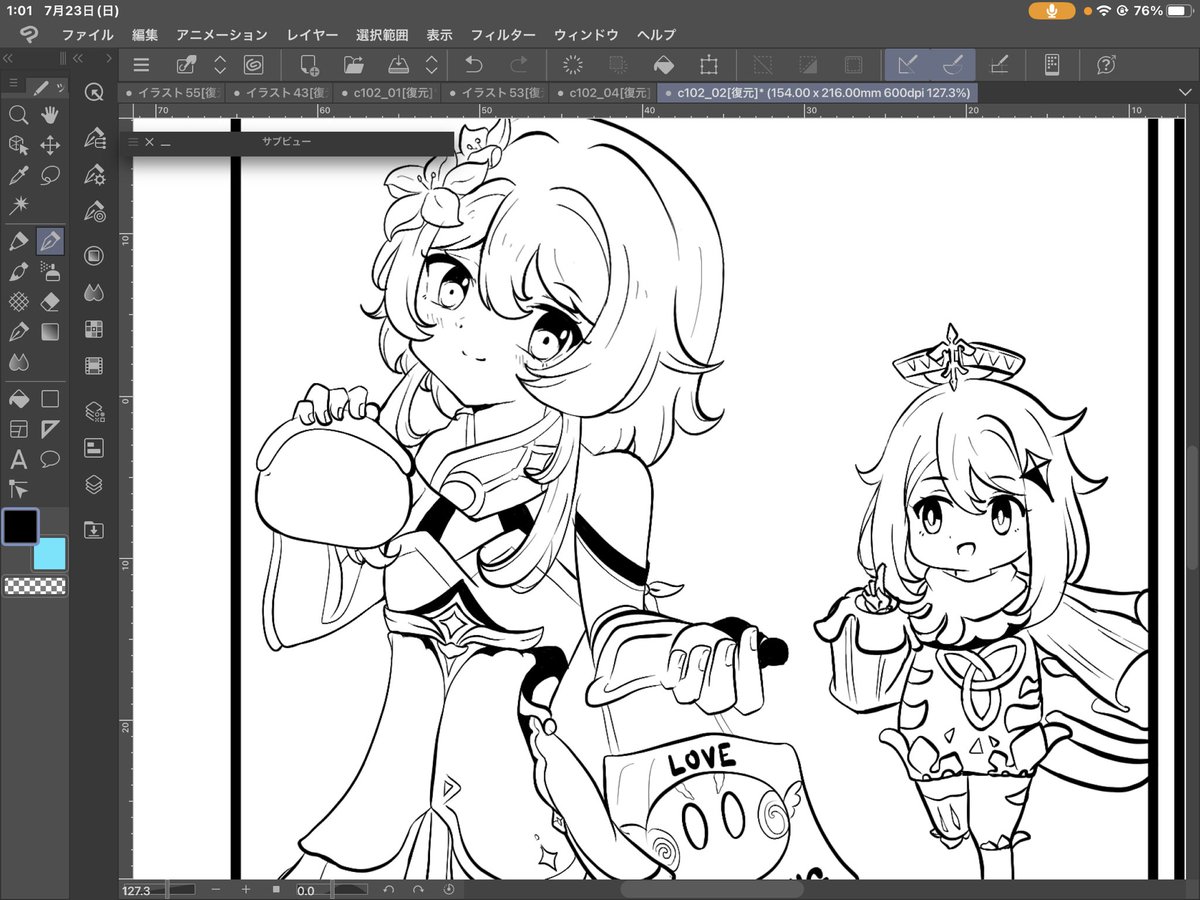Screen dimensions: 1200x900
Task: Open the ファイル menu
Action: (x=87, y=34)
